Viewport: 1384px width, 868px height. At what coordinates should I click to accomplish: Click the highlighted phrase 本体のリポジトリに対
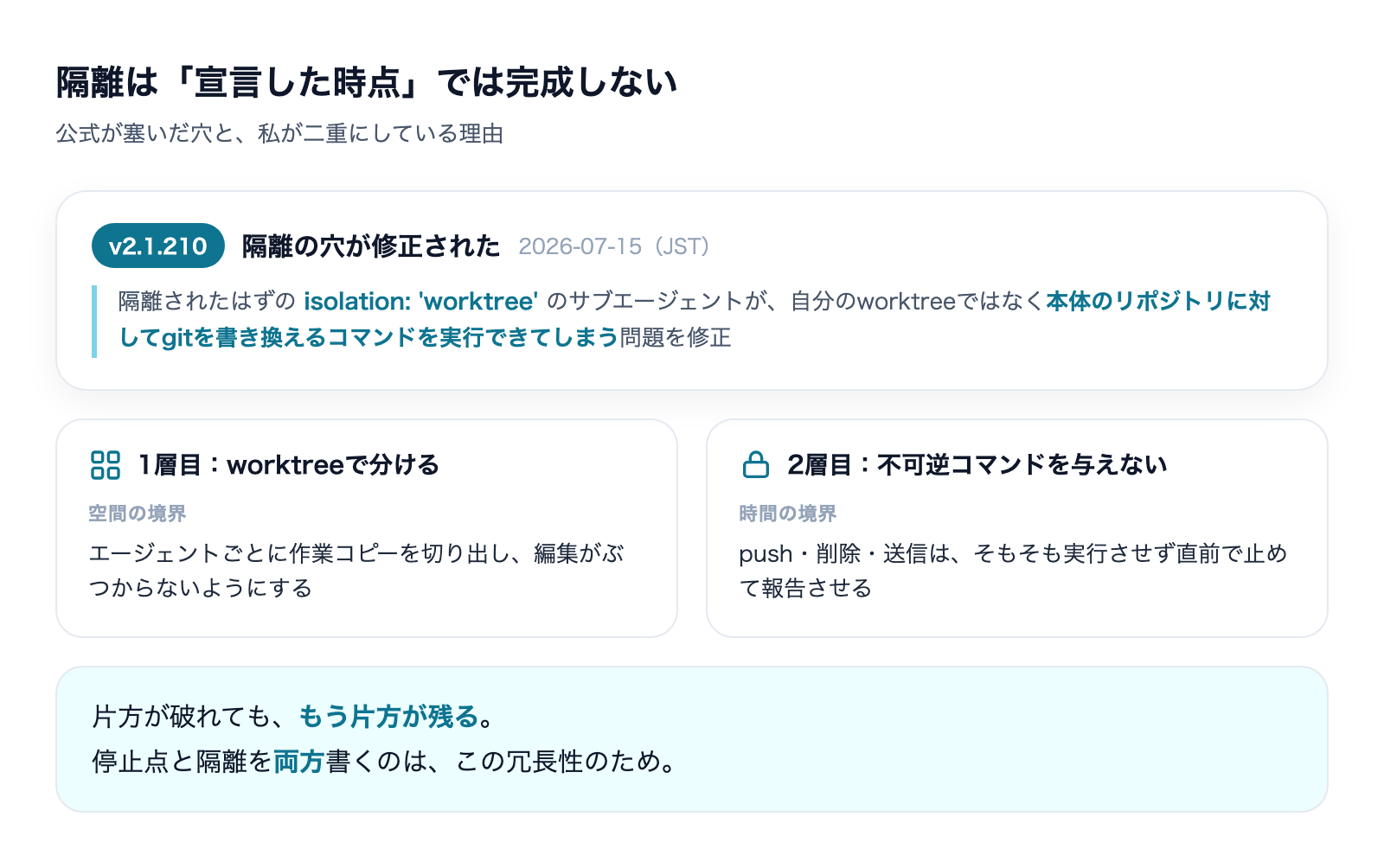[x=1158, y=302]
